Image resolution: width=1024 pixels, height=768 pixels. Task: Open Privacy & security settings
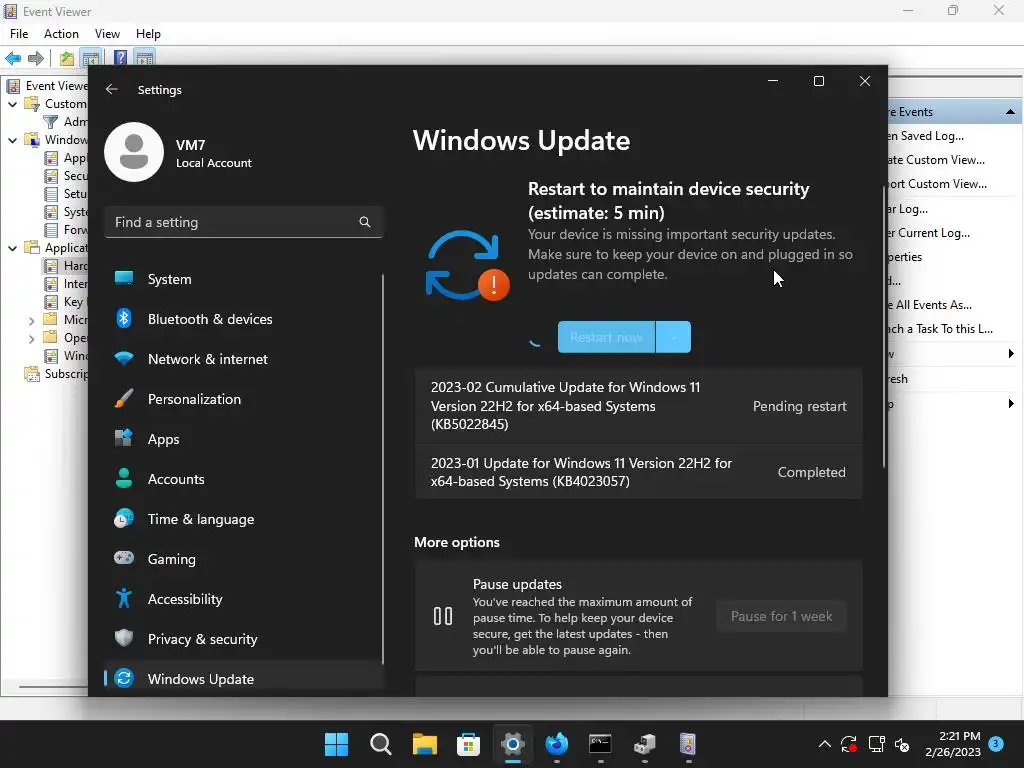pos(243,639)
